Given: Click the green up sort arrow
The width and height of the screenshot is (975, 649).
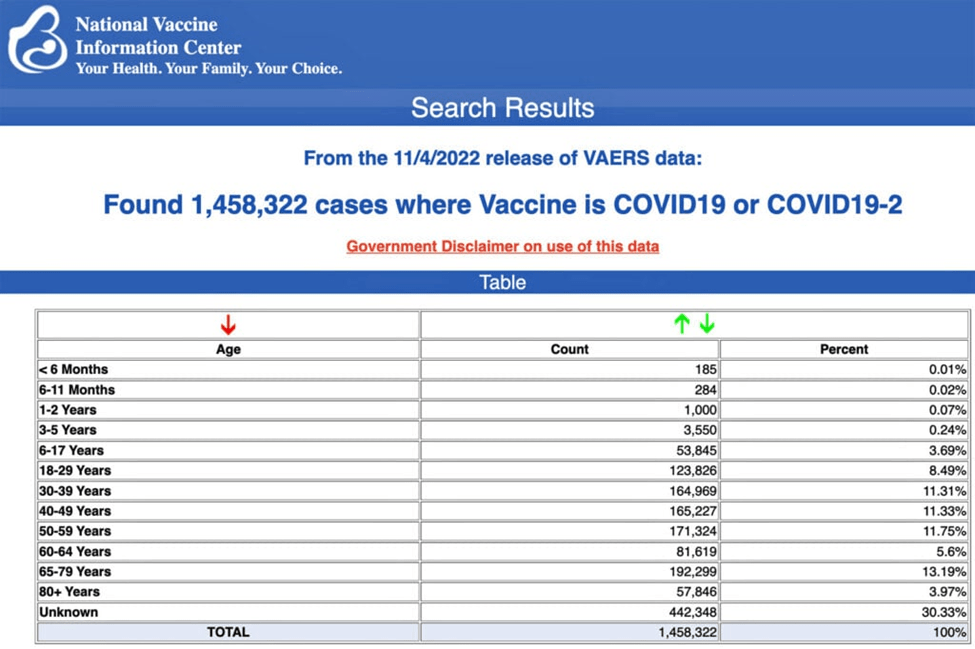Looking at the screenshot, I should pos(682,324).
